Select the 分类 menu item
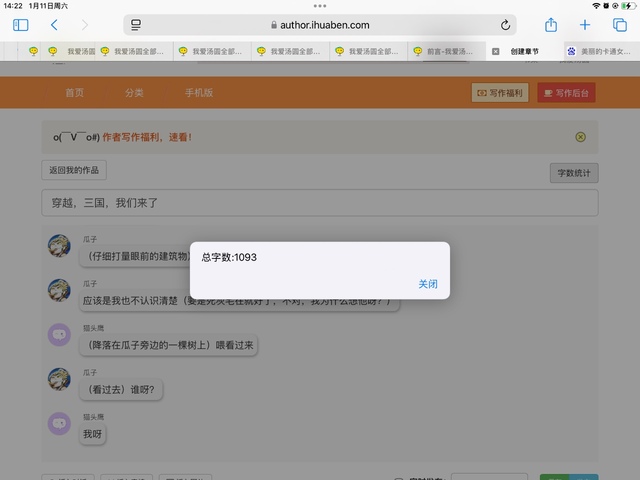 (x=134, y=93)
